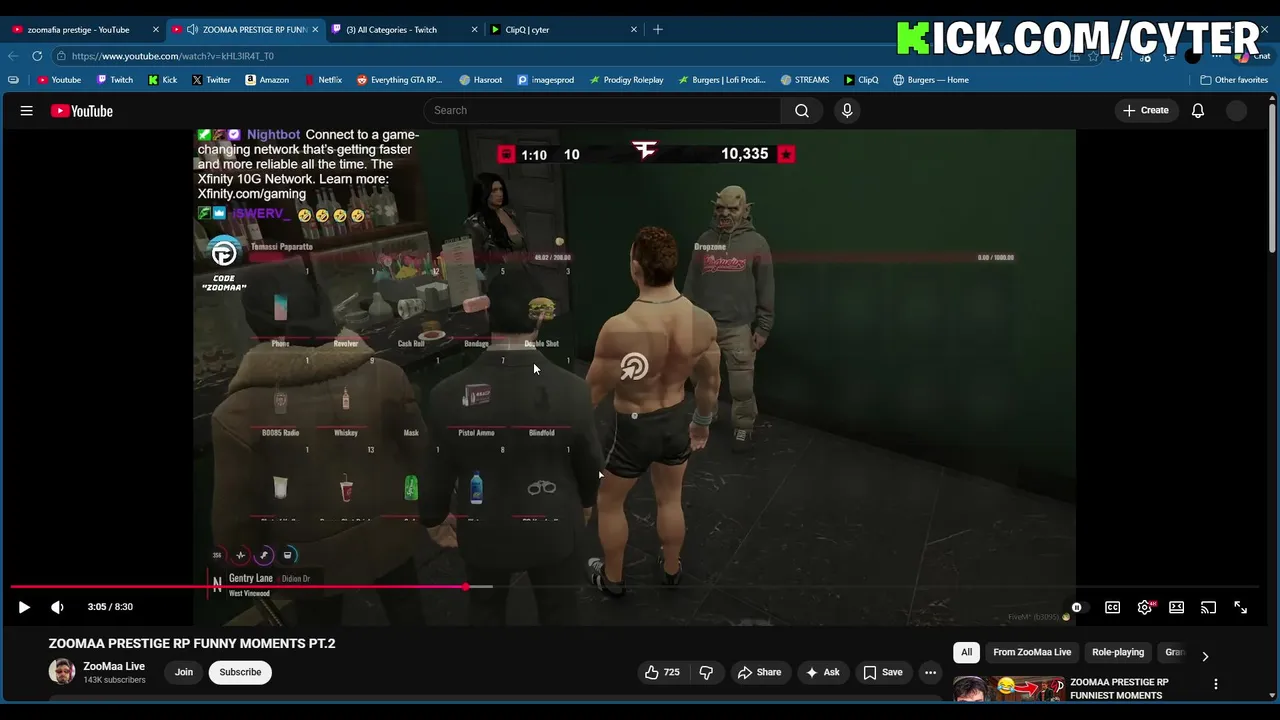Open the ClipQ bookmark

(861, 80)
